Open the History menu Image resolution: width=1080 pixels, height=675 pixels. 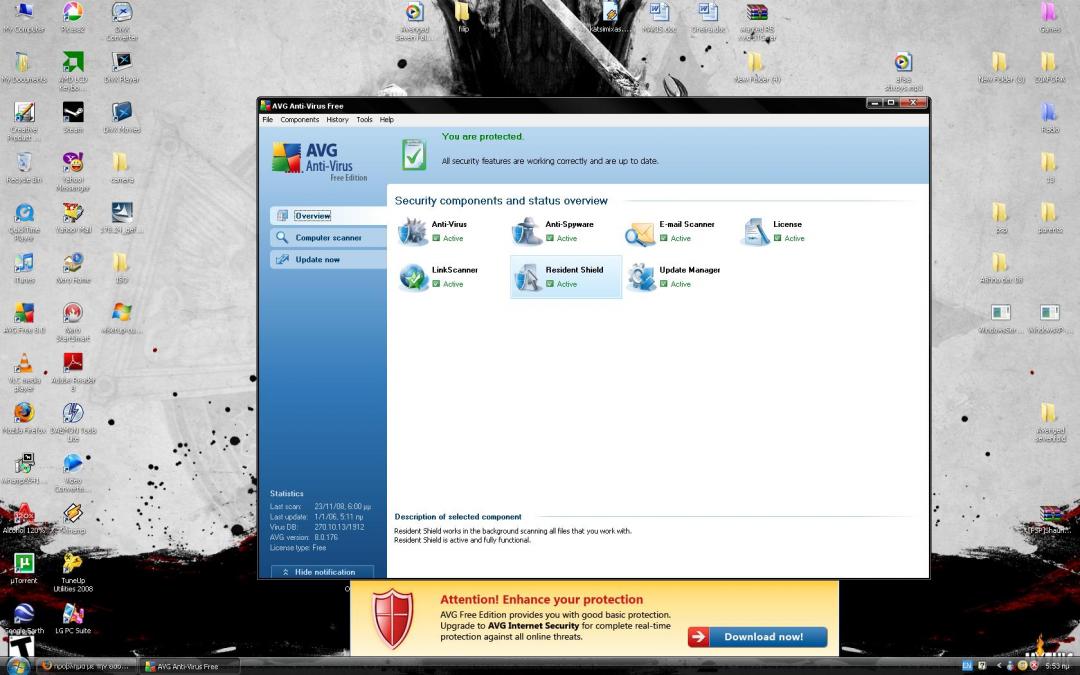[338, 120]
